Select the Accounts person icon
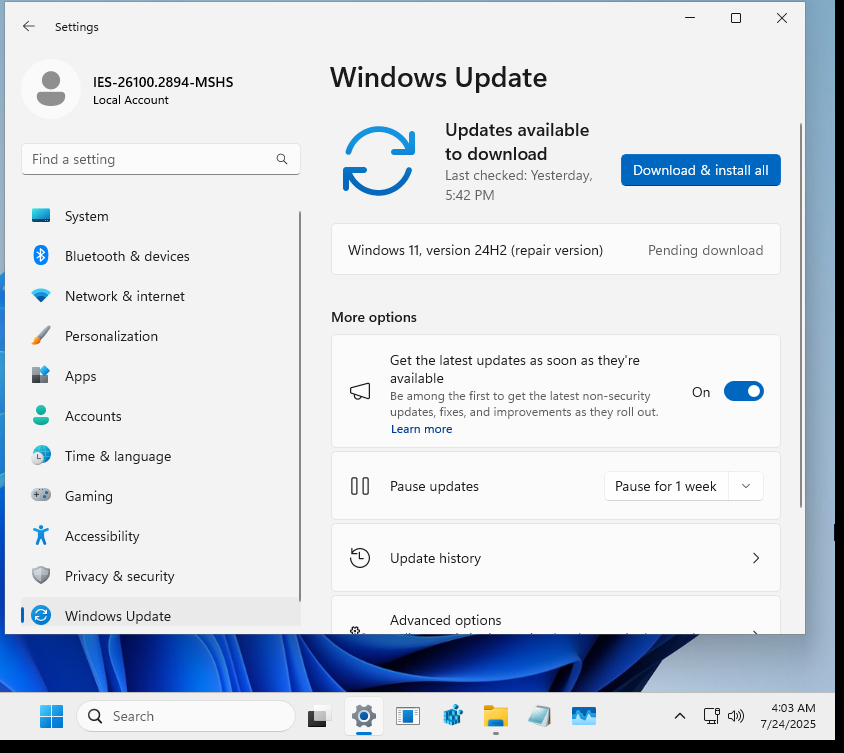This screenshot has height=753, width=844. 41,416
